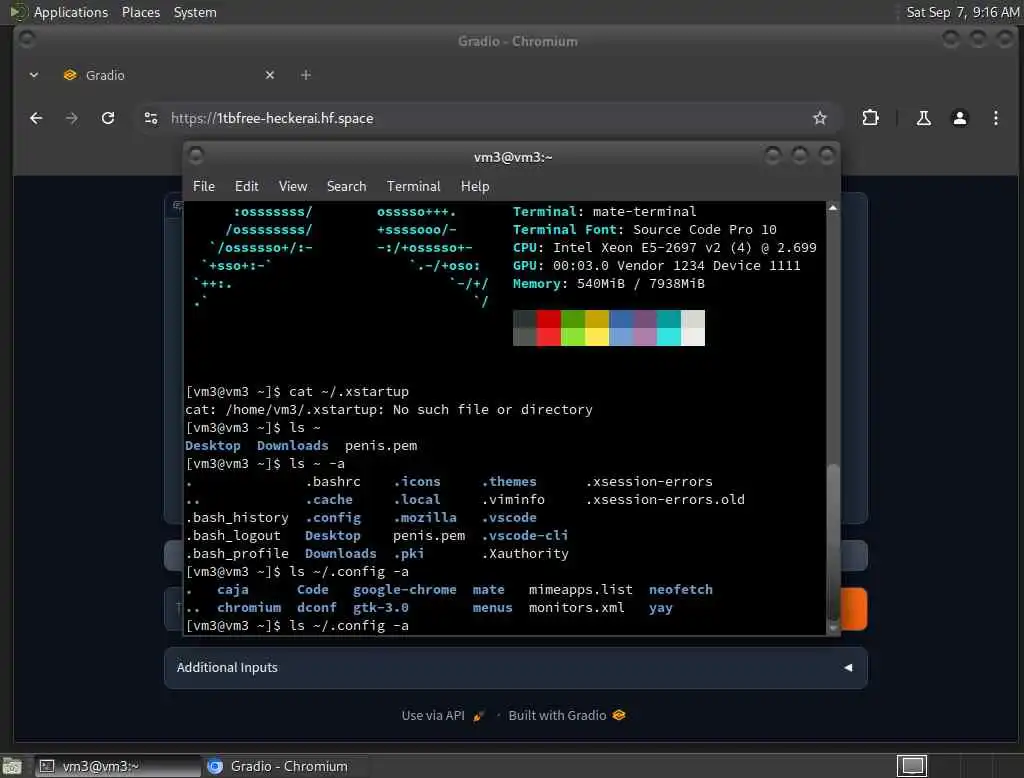
Task: Switch to vm3@vm3 terminal taskbar button
Action: pyautogui.click(x=118, y=766)
